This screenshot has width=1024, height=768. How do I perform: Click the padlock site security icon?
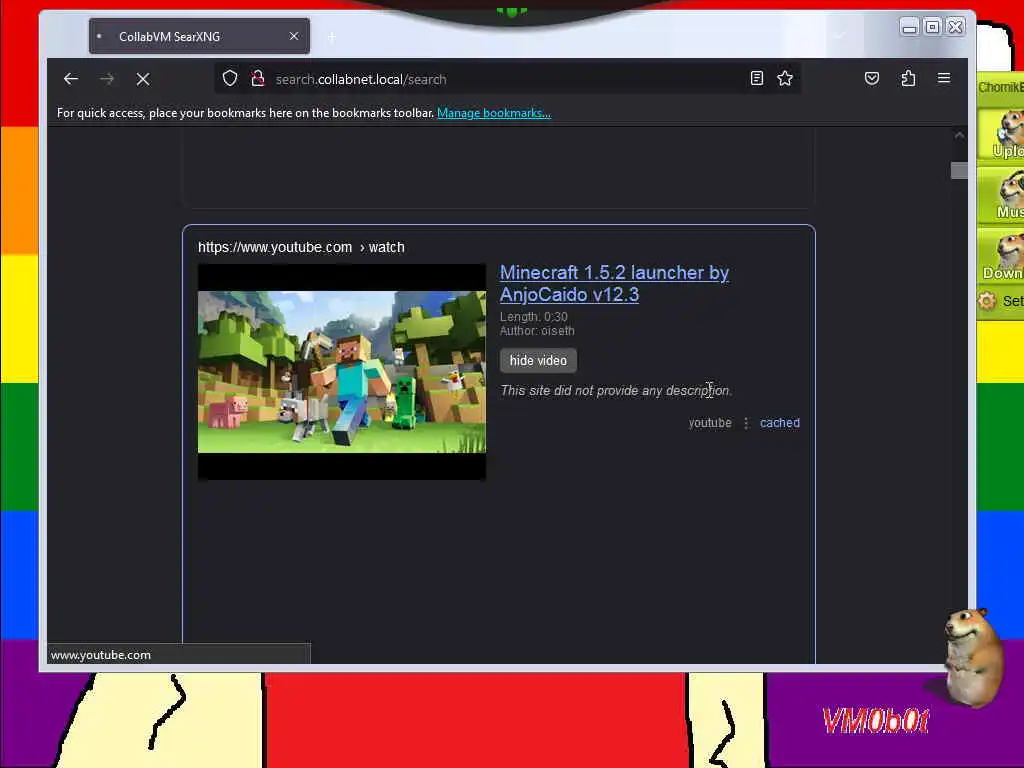click(x=258, y=79)
